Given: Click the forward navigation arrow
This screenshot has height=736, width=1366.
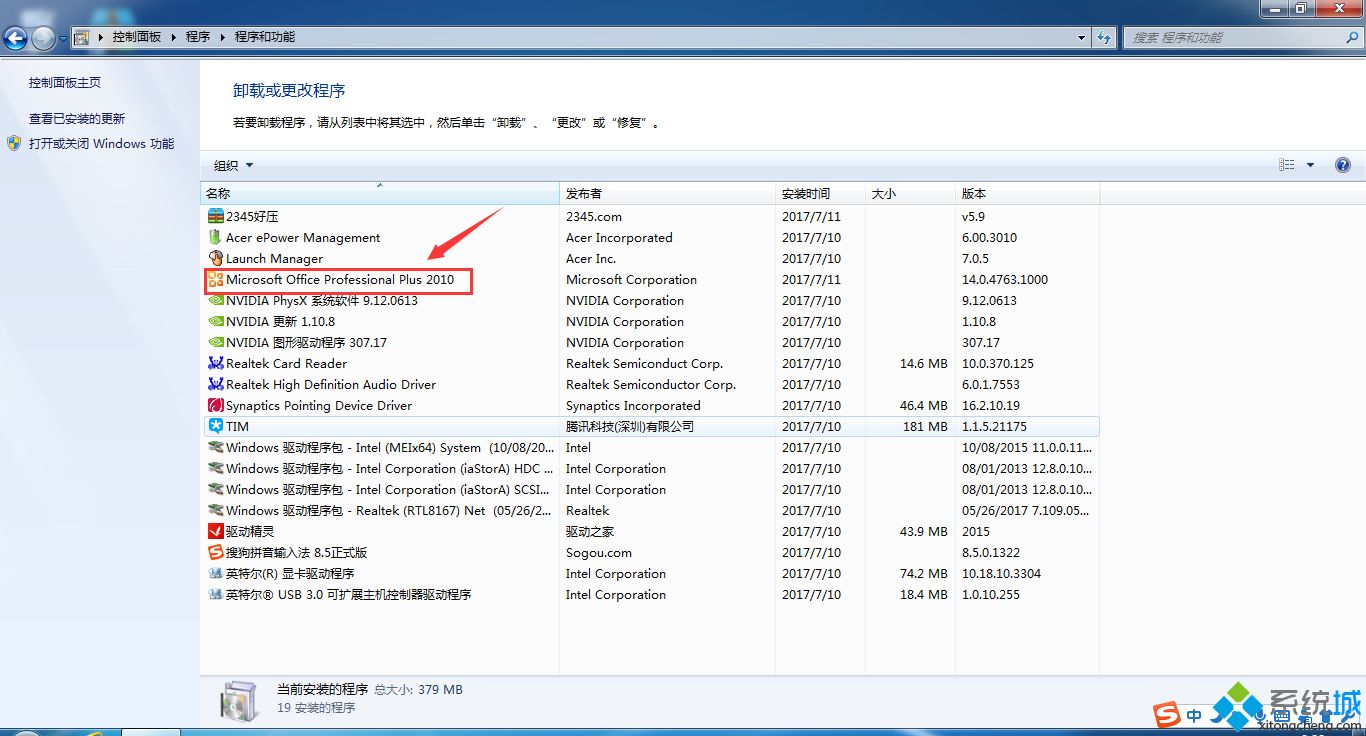Looking at the screenshot, I should point(43,38).
